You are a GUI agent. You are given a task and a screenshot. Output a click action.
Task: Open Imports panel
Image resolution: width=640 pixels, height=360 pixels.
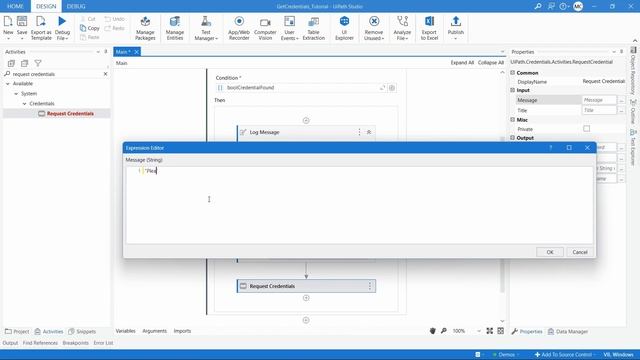[x=182, y=331]
